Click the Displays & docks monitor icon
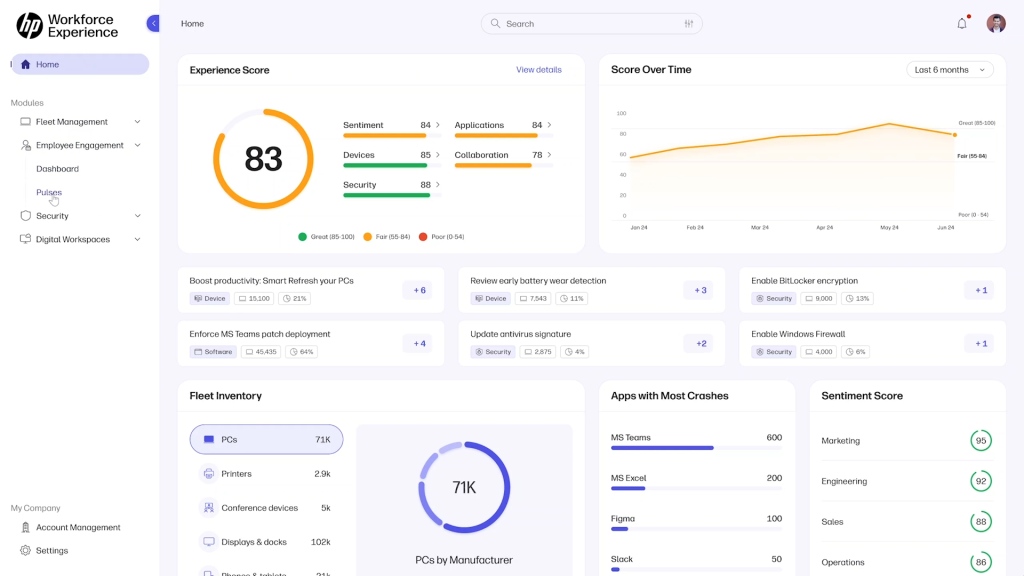The width and height of the screenshot is (1024, 576). coord(209,541)
